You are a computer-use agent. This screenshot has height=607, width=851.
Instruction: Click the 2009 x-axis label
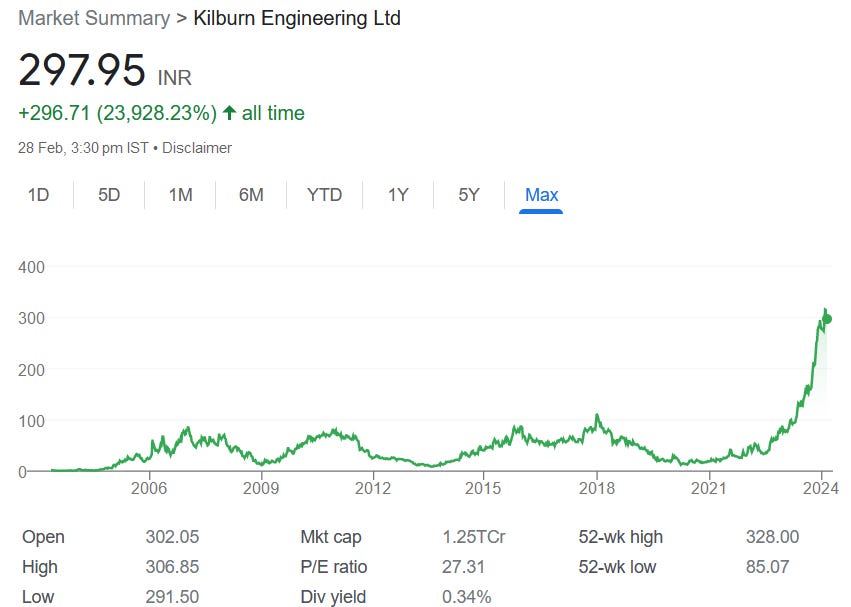pos(261,488)
